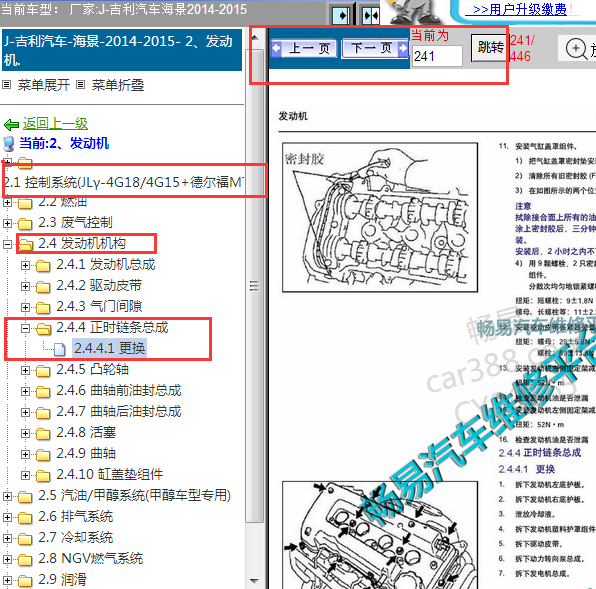Click the folder icon of 2.4.3 气门间隙

[x=43, y=307]
